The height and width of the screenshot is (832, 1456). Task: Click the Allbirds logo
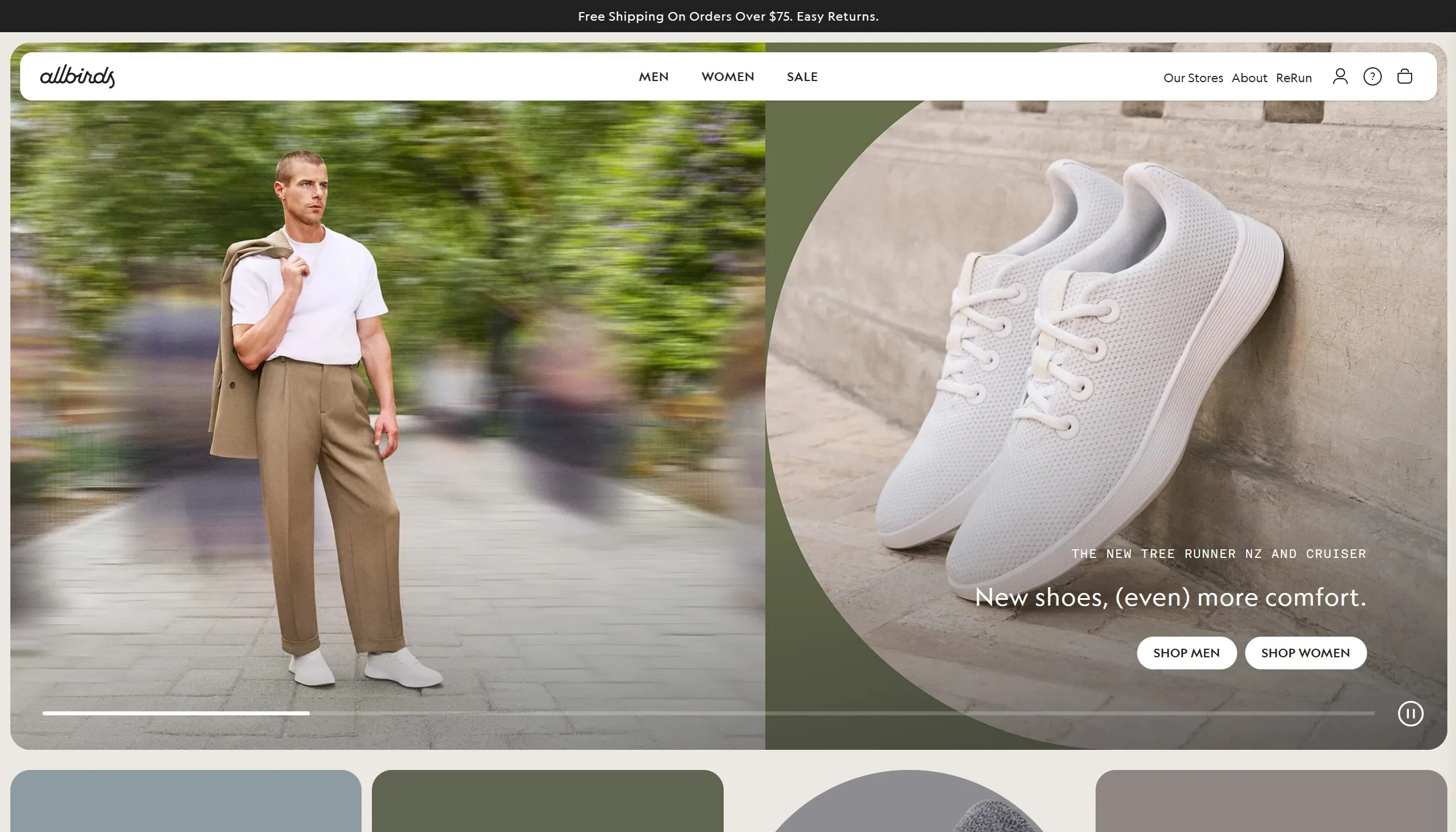point(77,76)
